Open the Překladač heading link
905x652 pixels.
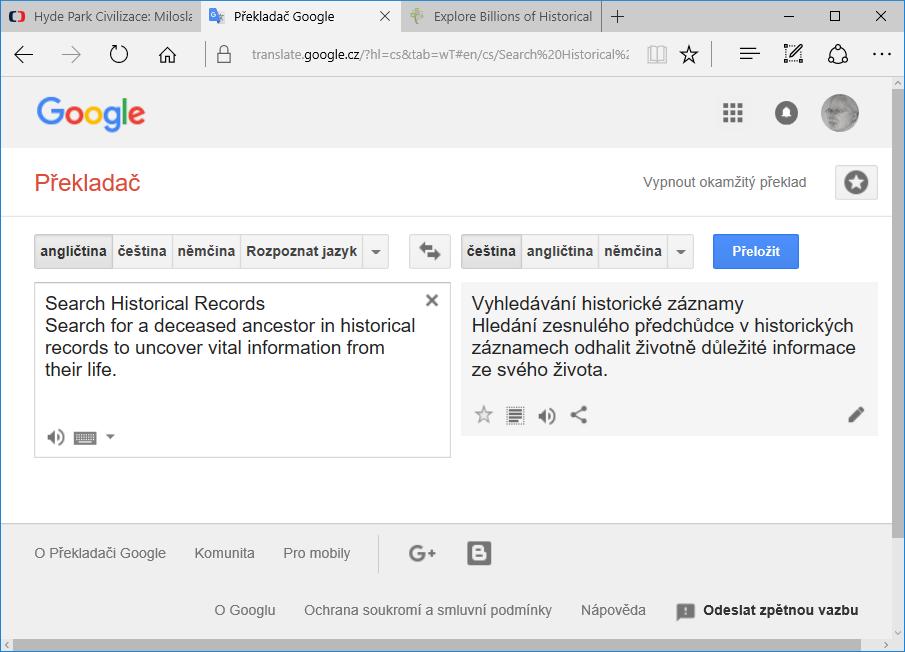pyautogui.click(x=88, y=183)
